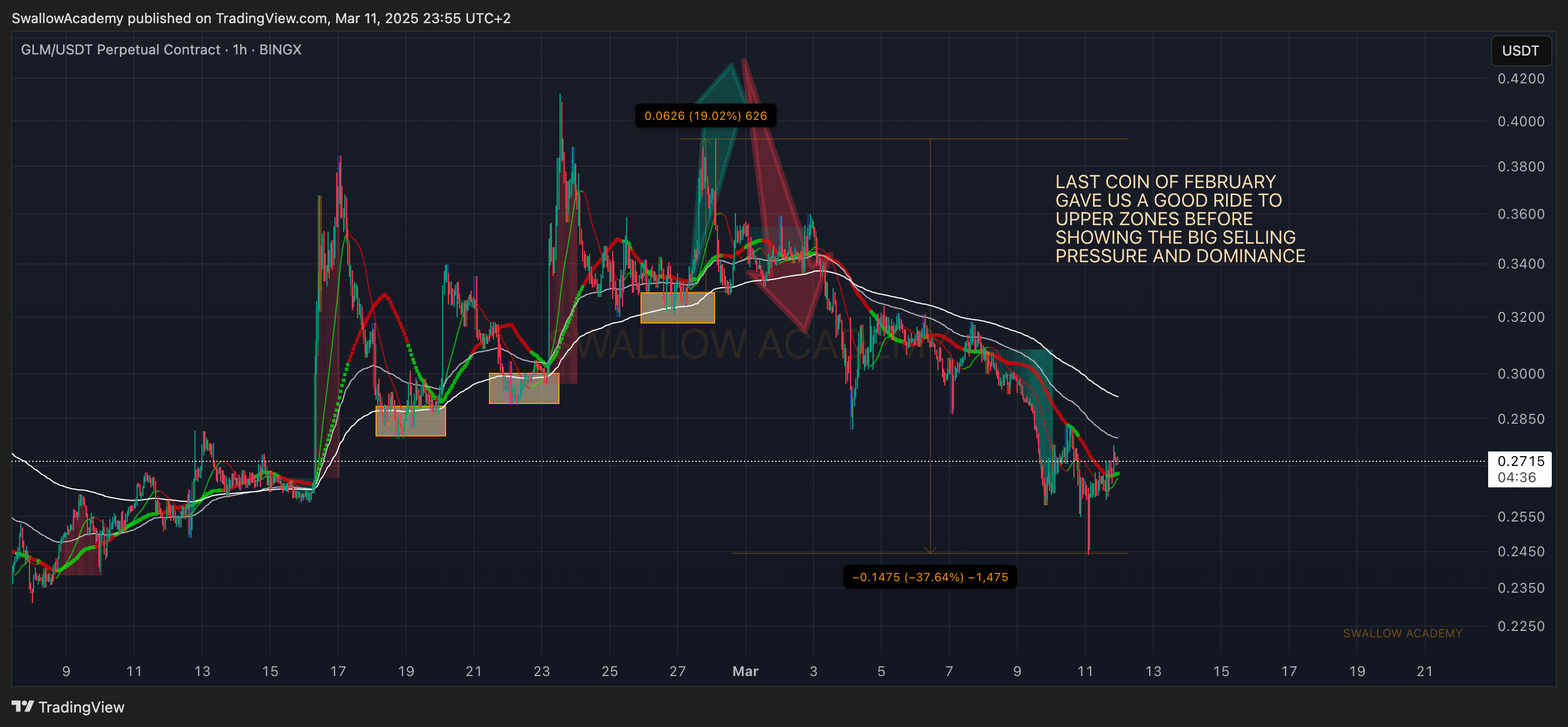Click the countdown timer 04:36
Viewport: 1568px width, 727px height.
pyautogui.click(x=1517, y=478)
